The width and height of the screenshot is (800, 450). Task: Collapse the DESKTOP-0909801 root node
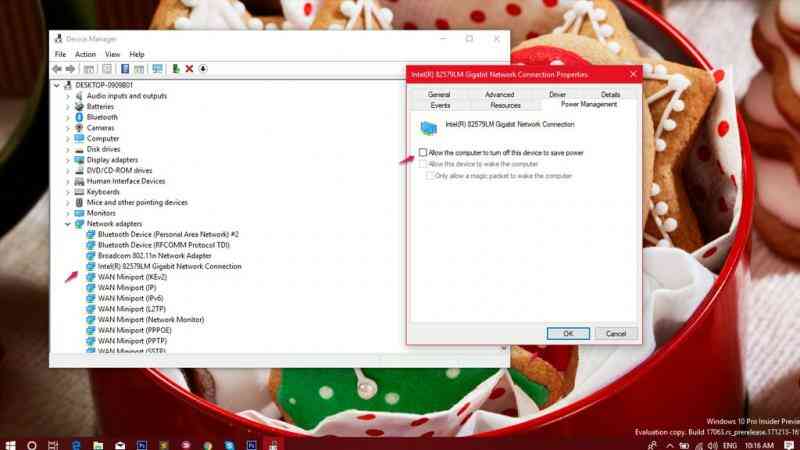pyautogui.click(x=57, y=85)
